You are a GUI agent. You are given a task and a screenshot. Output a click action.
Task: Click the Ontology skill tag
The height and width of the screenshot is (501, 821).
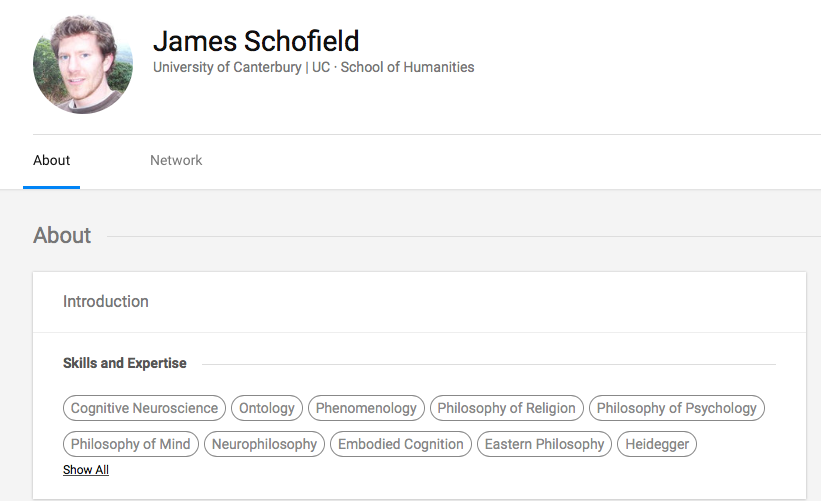(267, 408)
